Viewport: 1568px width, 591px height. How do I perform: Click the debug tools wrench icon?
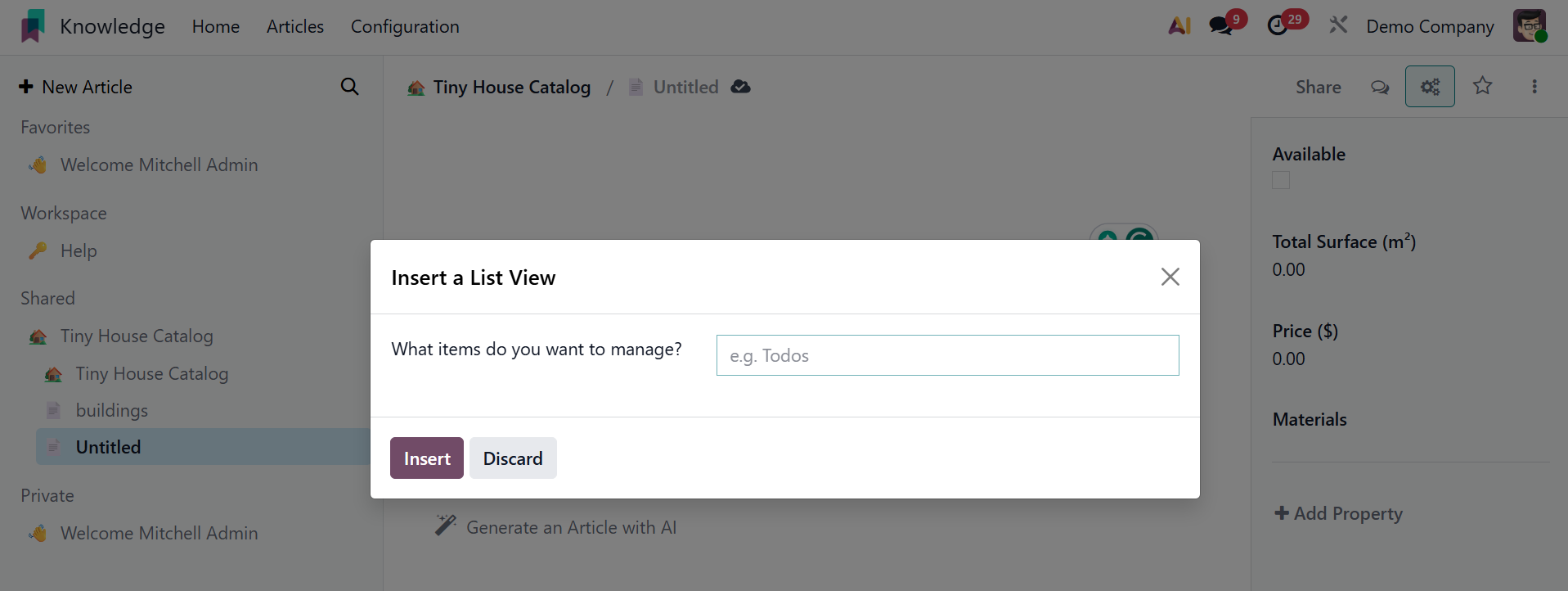(x=1338, y=26)
